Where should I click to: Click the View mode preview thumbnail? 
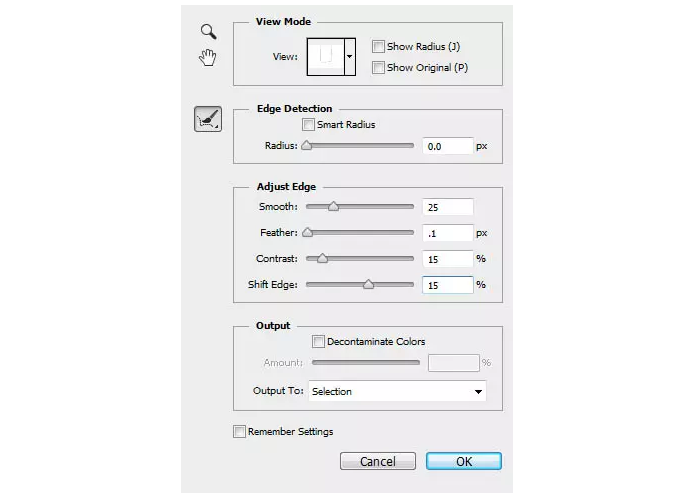point(324,57)
